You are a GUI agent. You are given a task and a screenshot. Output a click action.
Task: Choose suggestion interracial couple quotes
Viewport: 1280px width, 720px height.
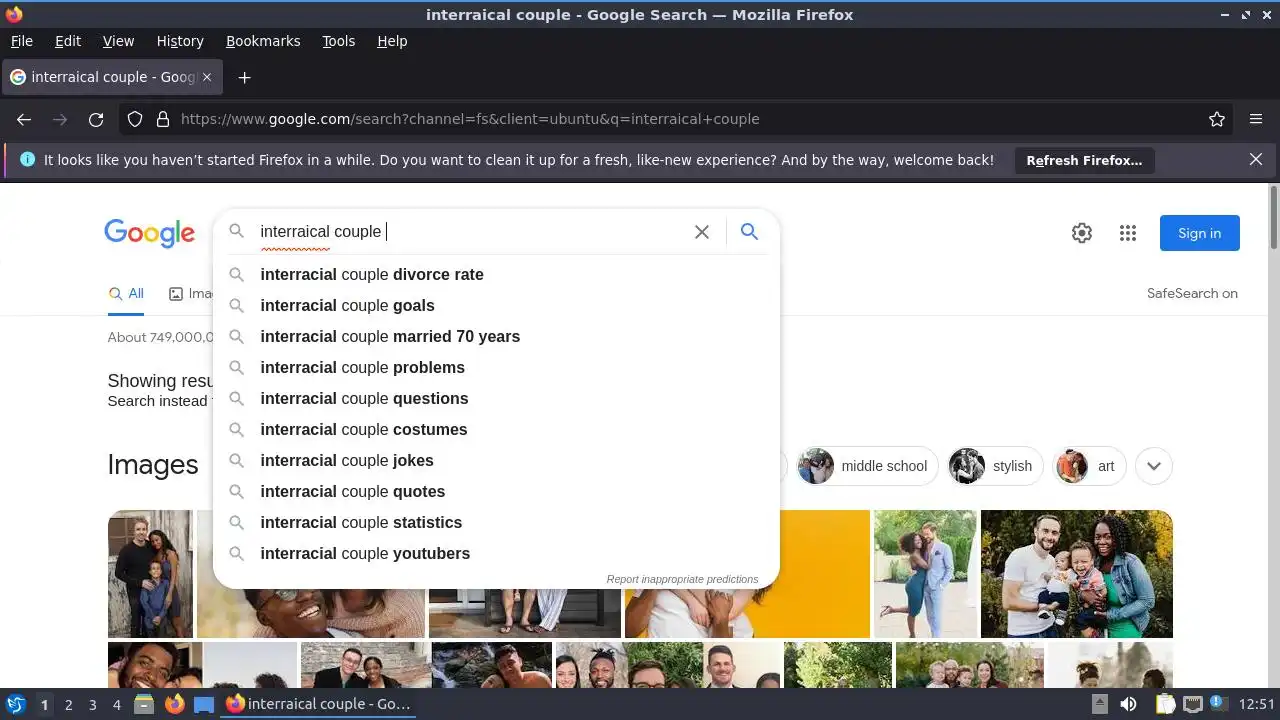496,491
